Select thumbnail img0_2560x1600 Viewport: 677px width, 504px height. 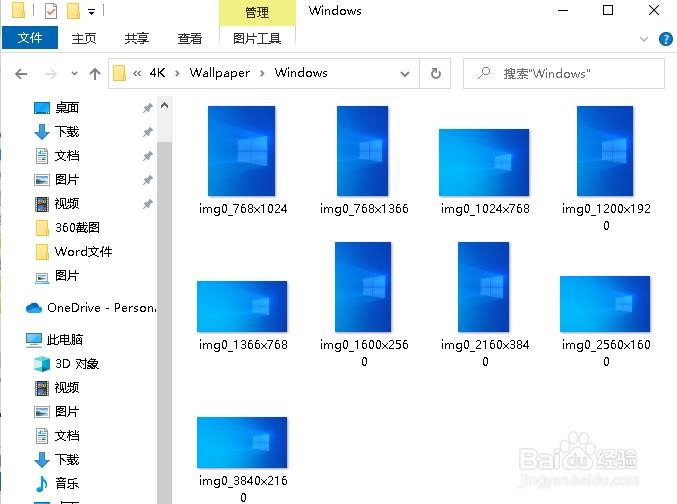(604, 304)
